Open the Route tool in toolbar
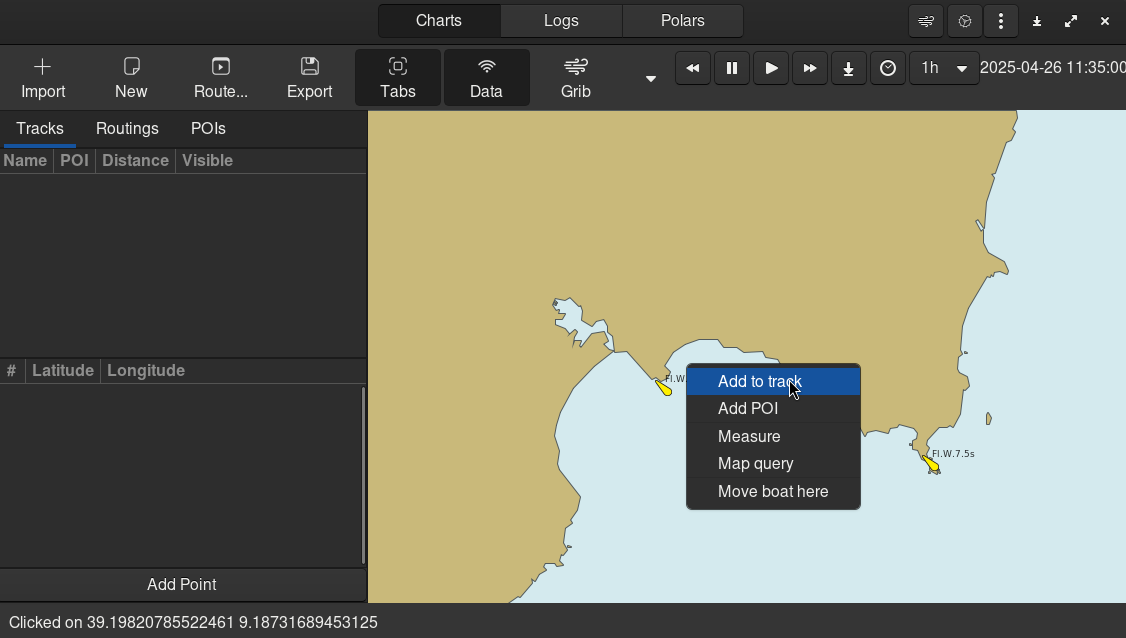This screenshot has width=1126, height=638. (x=220, y=78)
